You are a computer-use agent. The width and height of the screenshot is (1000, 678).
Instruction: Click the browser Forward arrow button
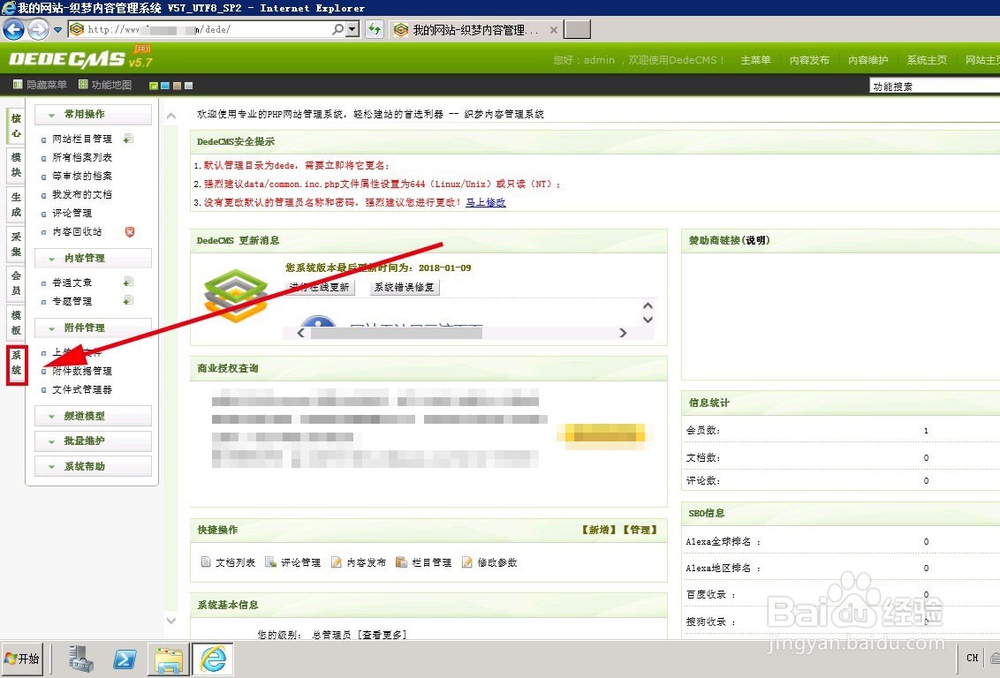[x=38, y=29]
